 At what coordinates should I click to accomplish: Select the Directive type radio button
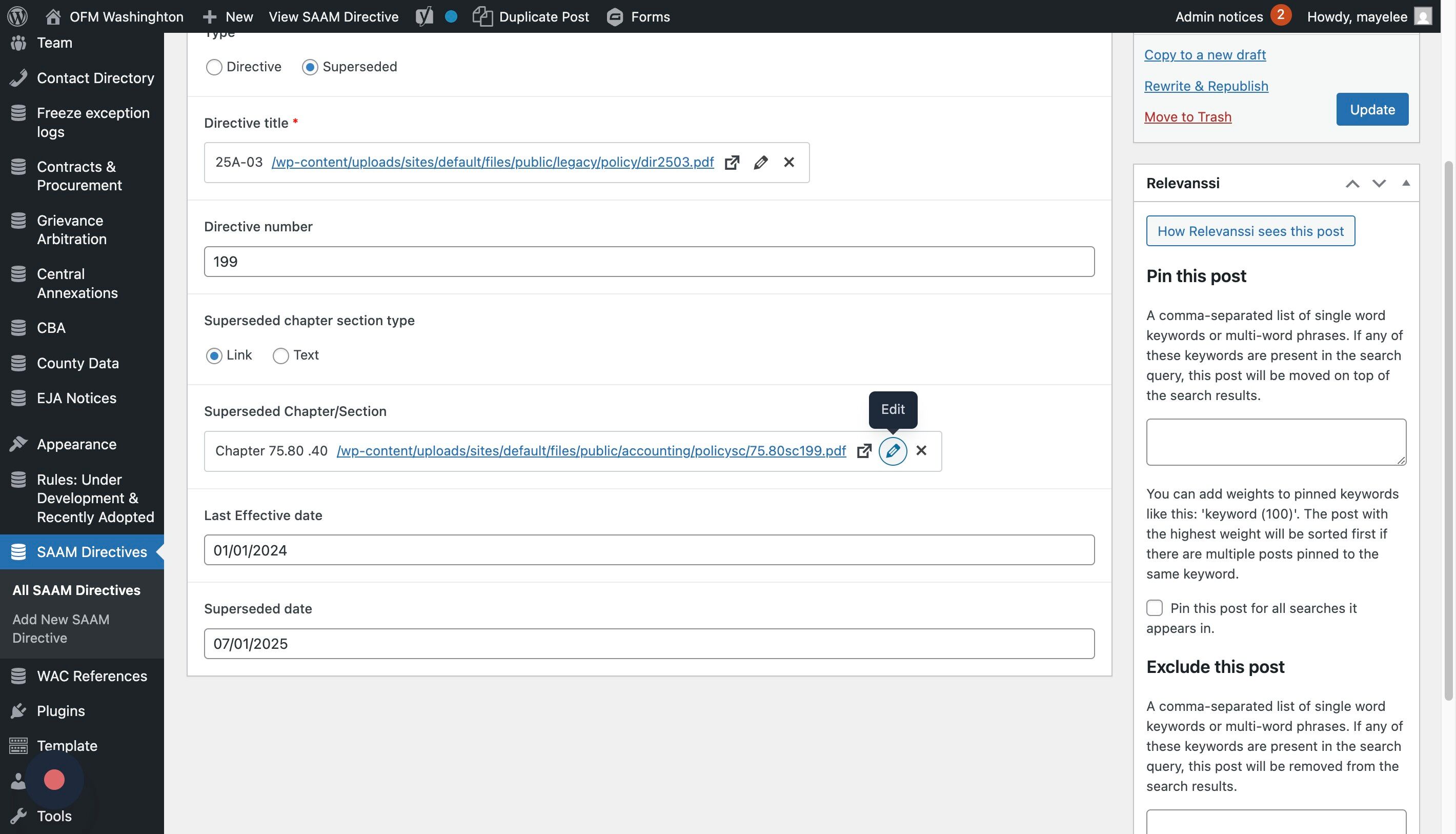214,68
